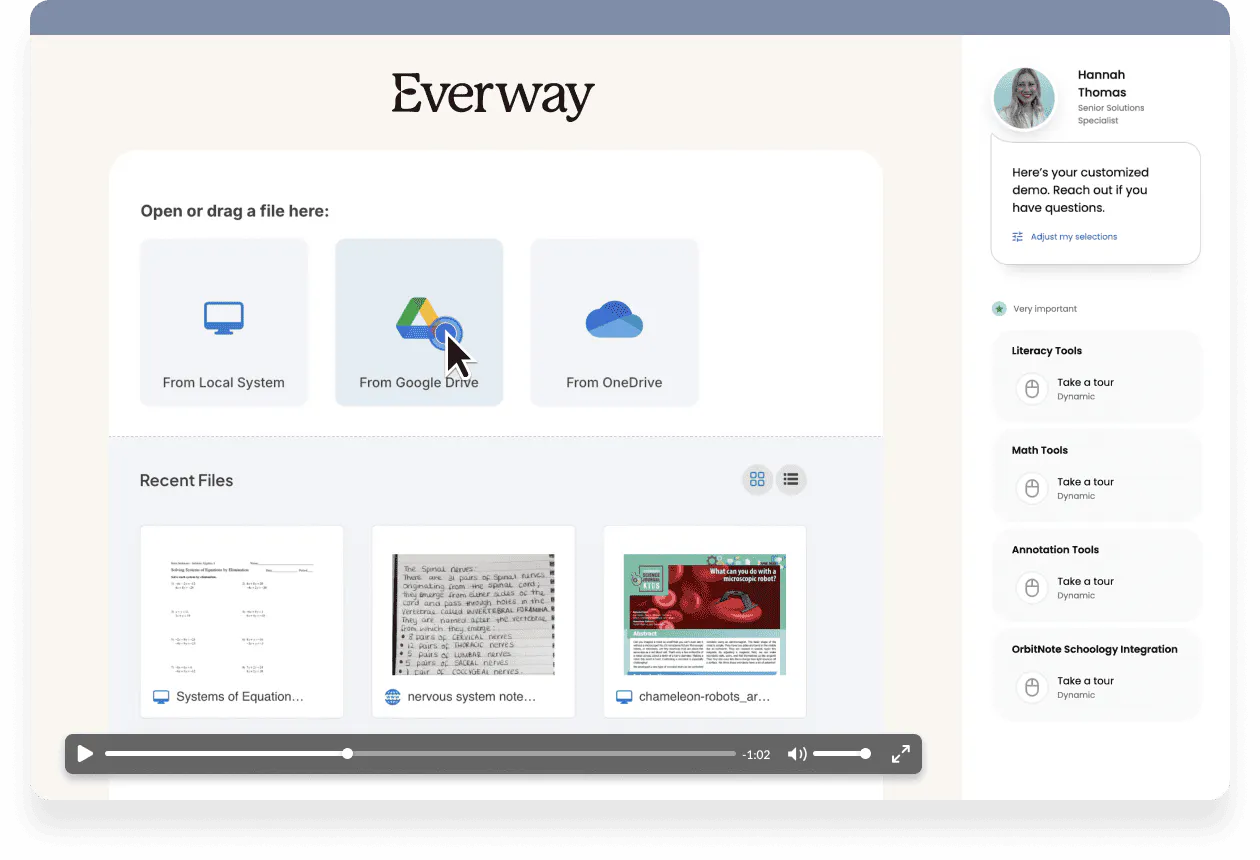The height and width of the screenshot is (860, 1260).
Task: Open file From Google Drive
Action: click(x=419, y=322)
